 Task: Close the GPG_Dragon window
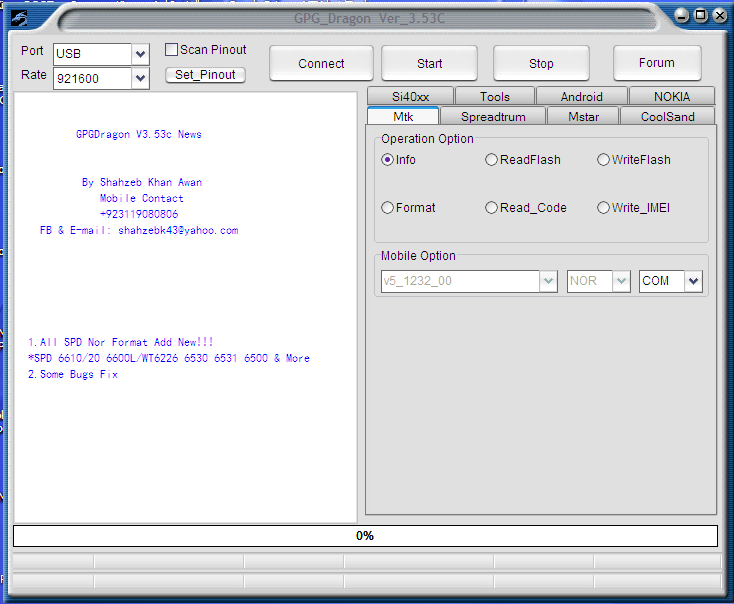click(719, 15)
